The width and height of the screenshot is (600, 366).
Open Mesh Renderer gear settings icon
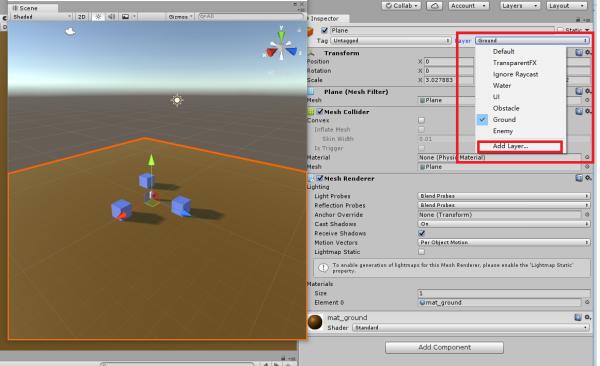coord(588,178)
